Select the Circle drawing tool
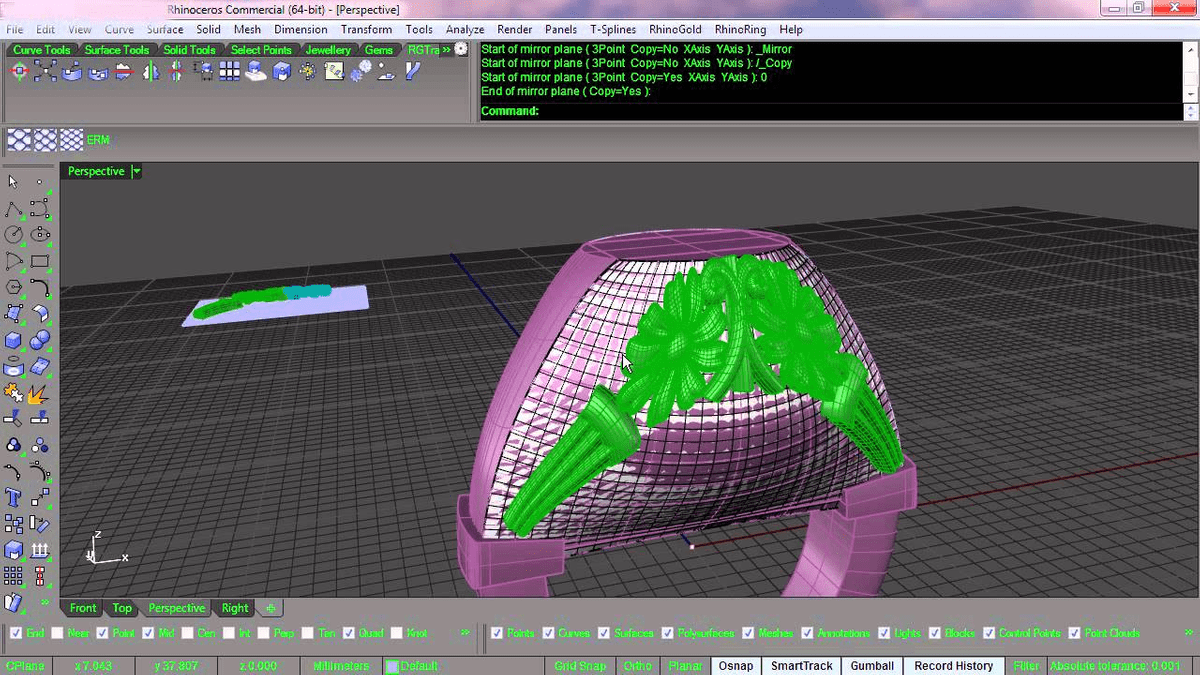The image size is (1200, 675). click(x=14, y=236)
